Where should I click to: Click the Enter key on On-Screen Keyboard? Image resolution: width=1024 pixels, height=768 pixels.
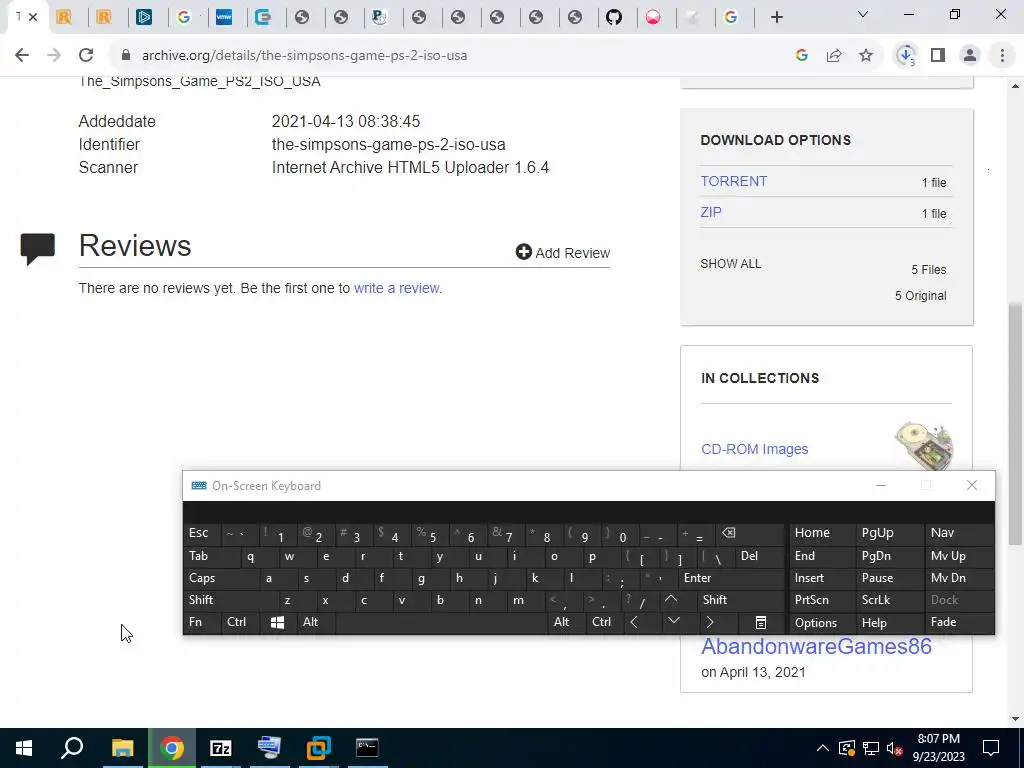[730, 578]
